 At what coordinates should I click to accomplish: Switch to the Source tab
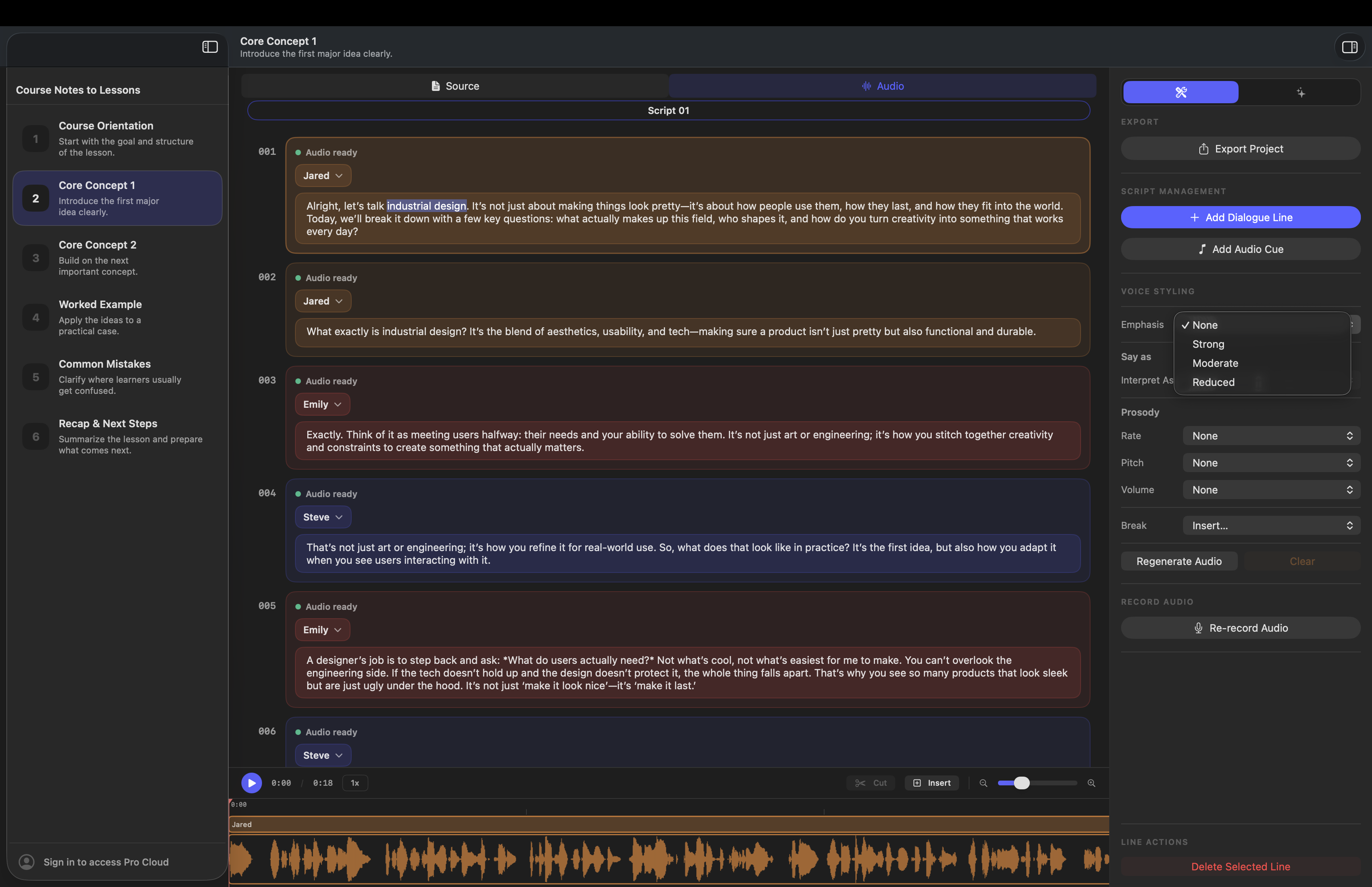[x=455, y=86]
